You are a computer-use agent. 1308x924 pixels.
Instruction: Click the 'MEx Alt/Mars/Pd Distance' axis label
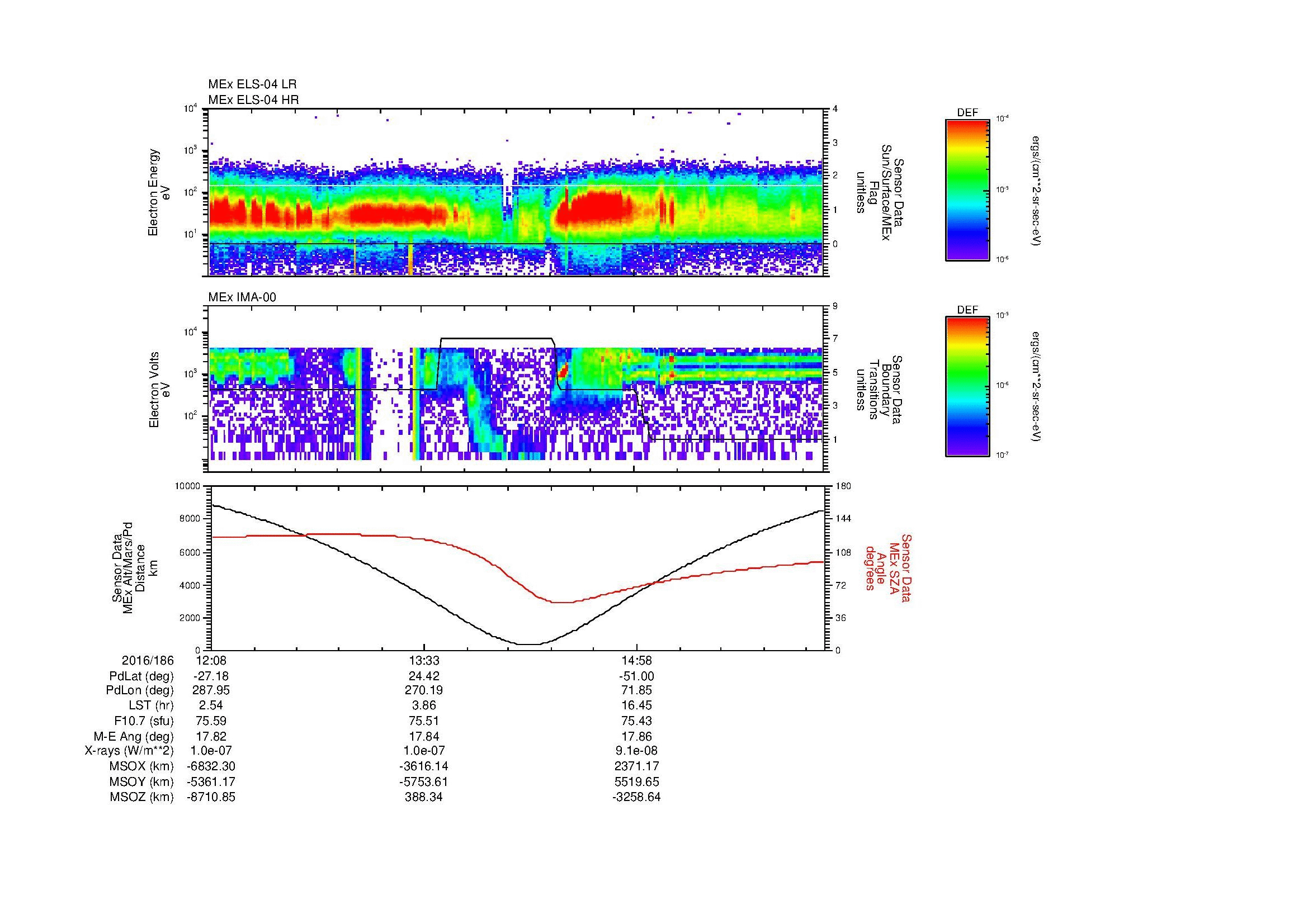134,567
